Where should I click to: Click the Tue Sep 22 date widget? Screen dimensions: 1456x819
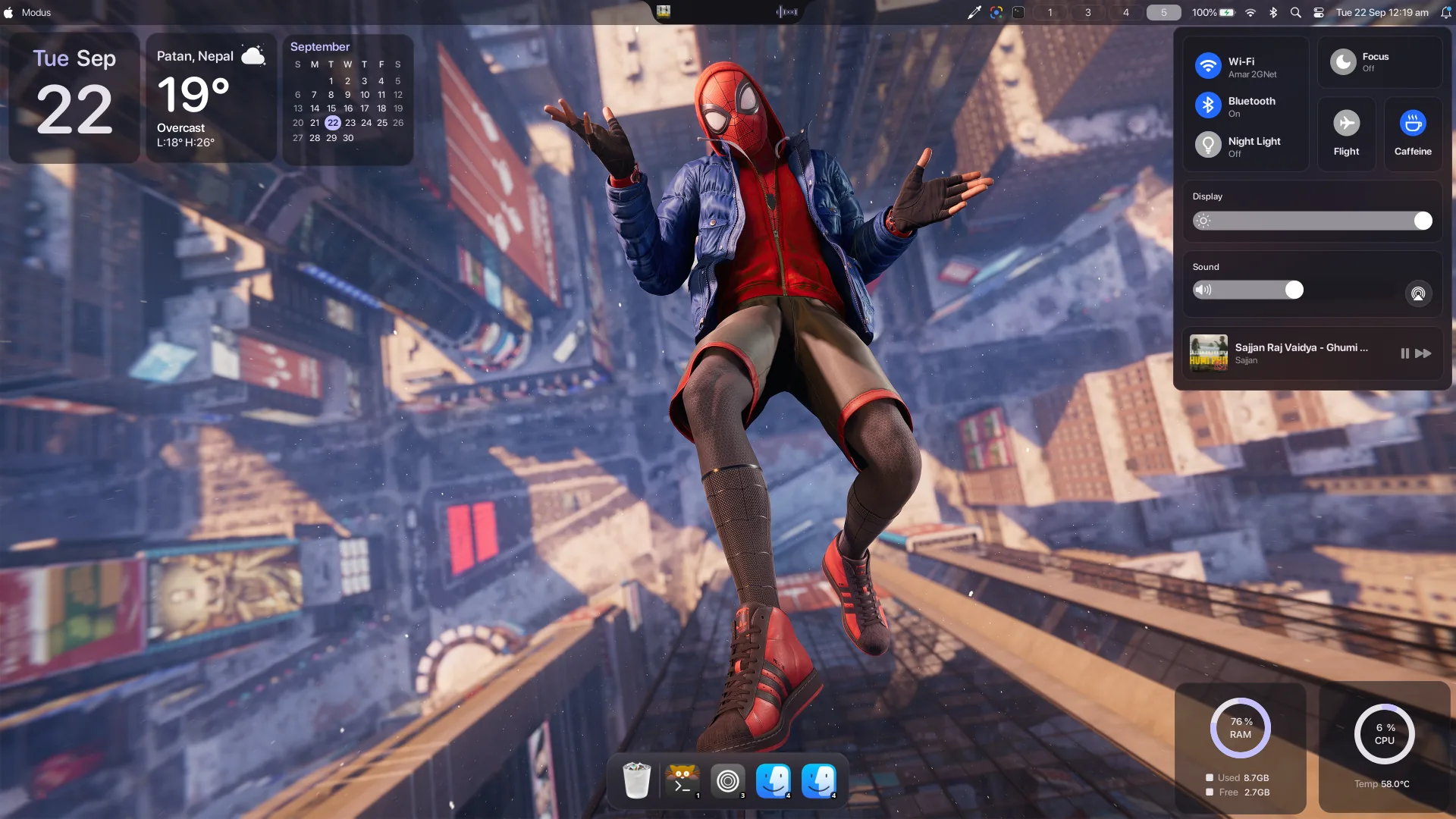point(74,98)
